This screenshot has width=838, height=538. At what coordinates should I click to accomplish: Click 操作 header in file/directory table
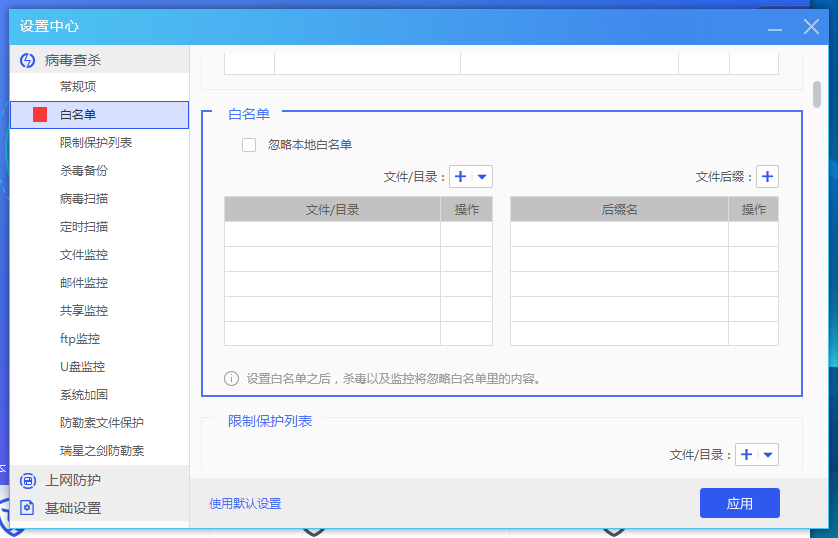pos(467,209)
